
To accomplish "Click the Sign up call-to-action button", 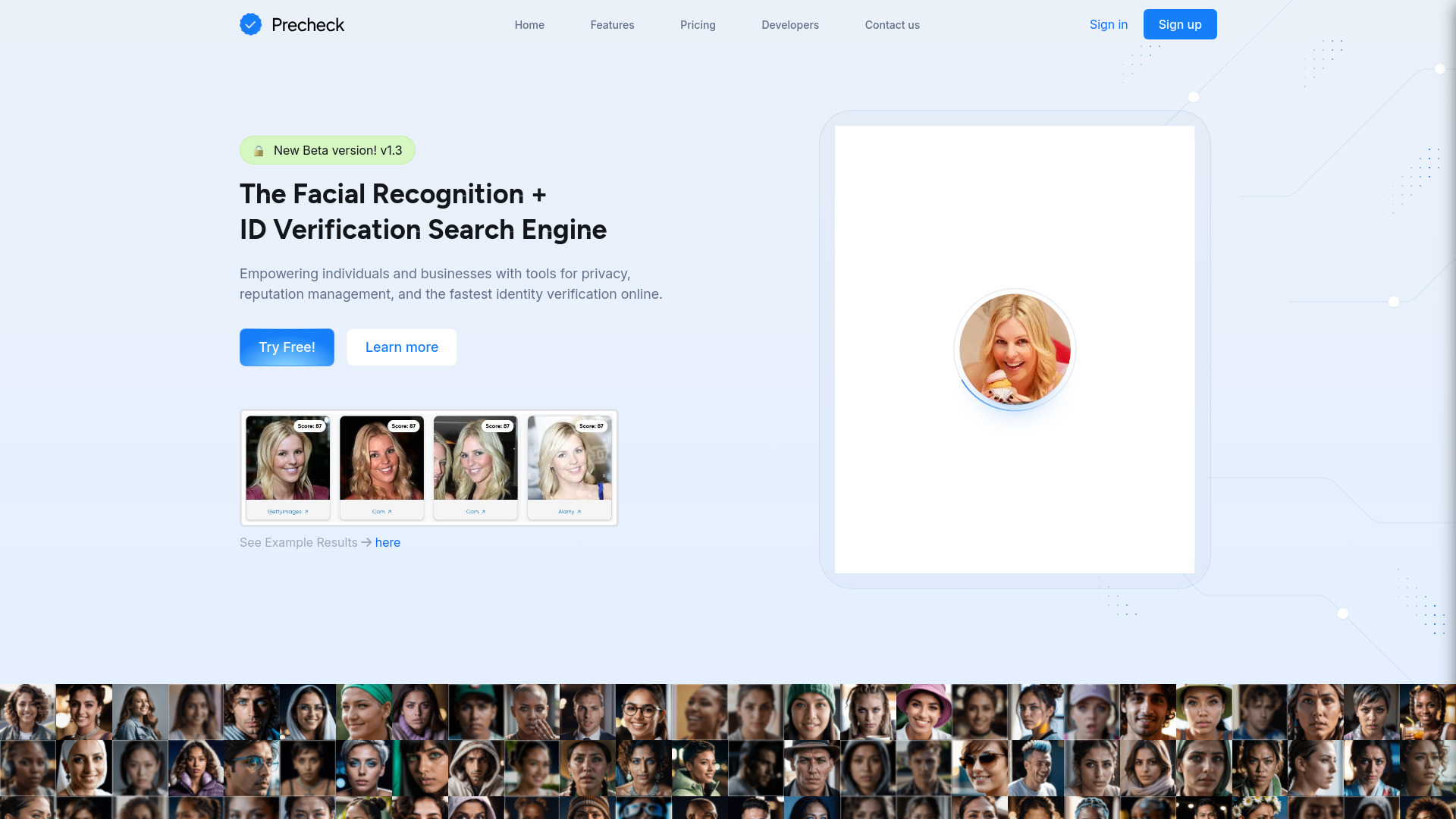I will pyautogui.click(x=1180, y=24).
